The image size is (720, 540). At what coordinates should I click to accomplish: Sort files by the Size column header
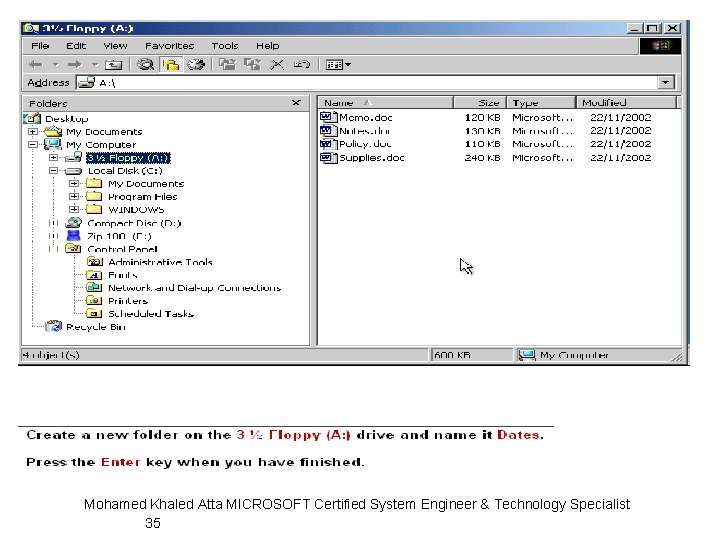click(x=480, y=102)
